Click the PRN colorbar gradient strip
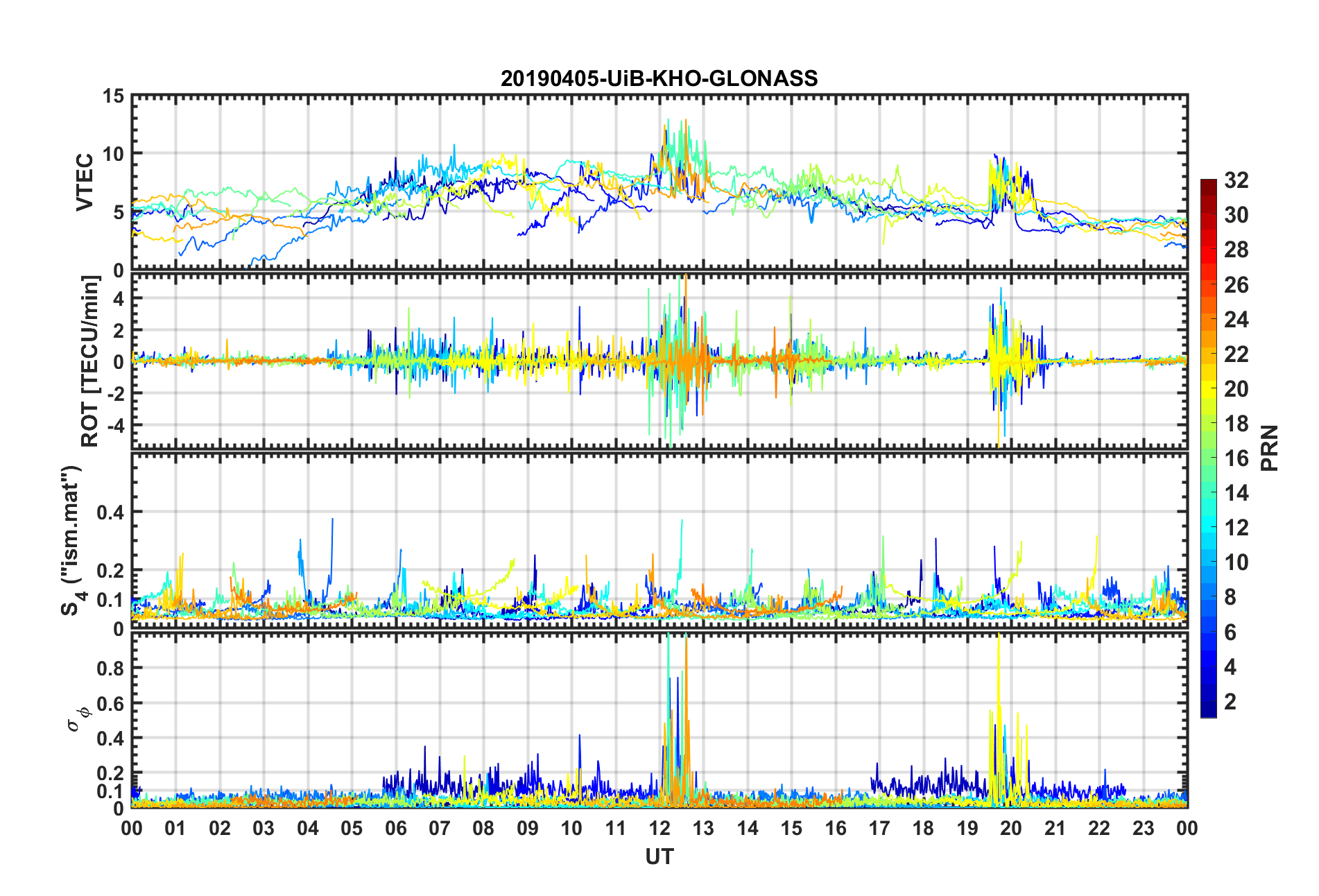Viewport: 1319px width, 896px height. [x=1209, y=448]
